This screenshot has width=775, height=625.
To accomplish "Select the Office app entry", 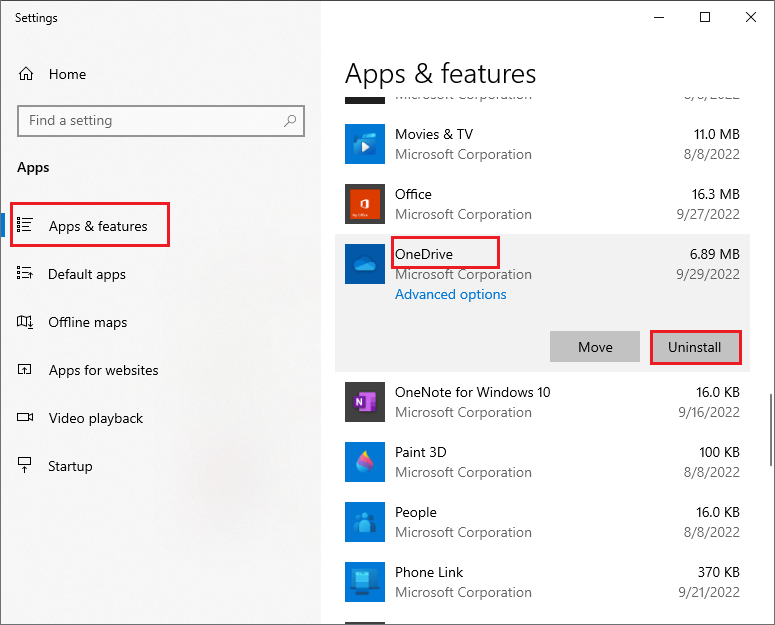I will coord(542,204).
